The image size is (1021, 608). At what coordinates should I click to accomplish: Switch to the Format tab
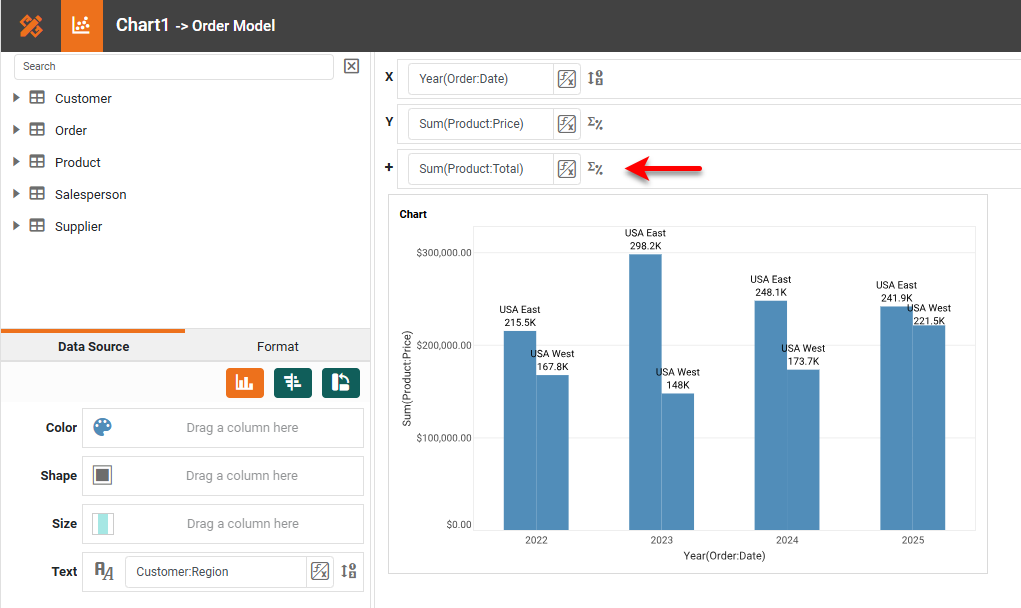pyautogui.click(x=277, y=346)
